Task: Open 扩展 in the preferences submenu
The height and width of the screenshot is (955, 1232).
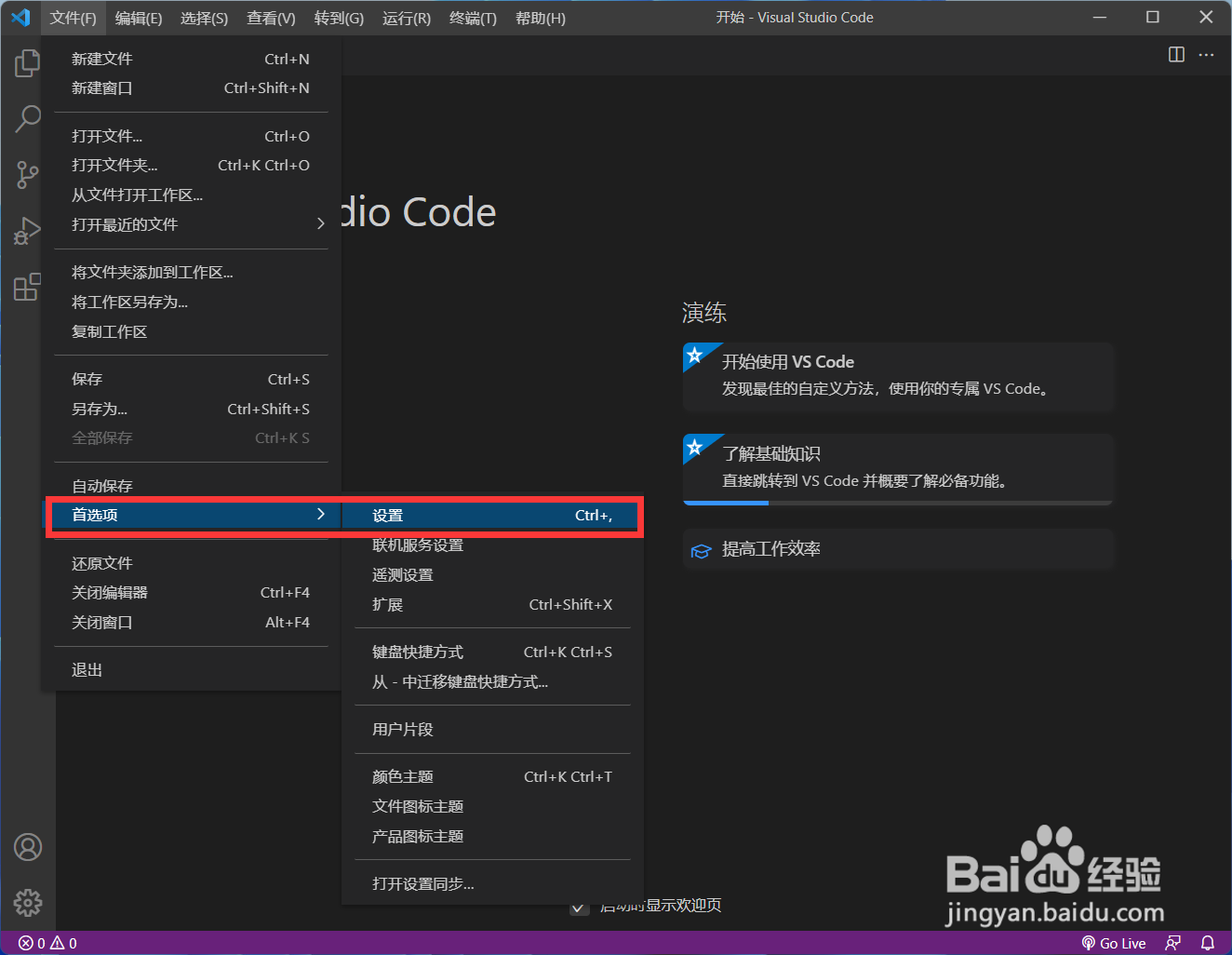Action: (491, 605)
